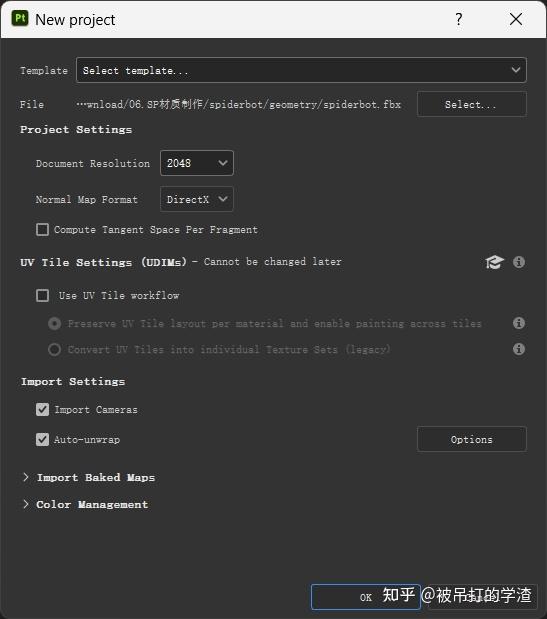Open Auto-unwrap Options button
This screenshot has width=547, height=619.
pyautogui.click(x=472, y=439)
